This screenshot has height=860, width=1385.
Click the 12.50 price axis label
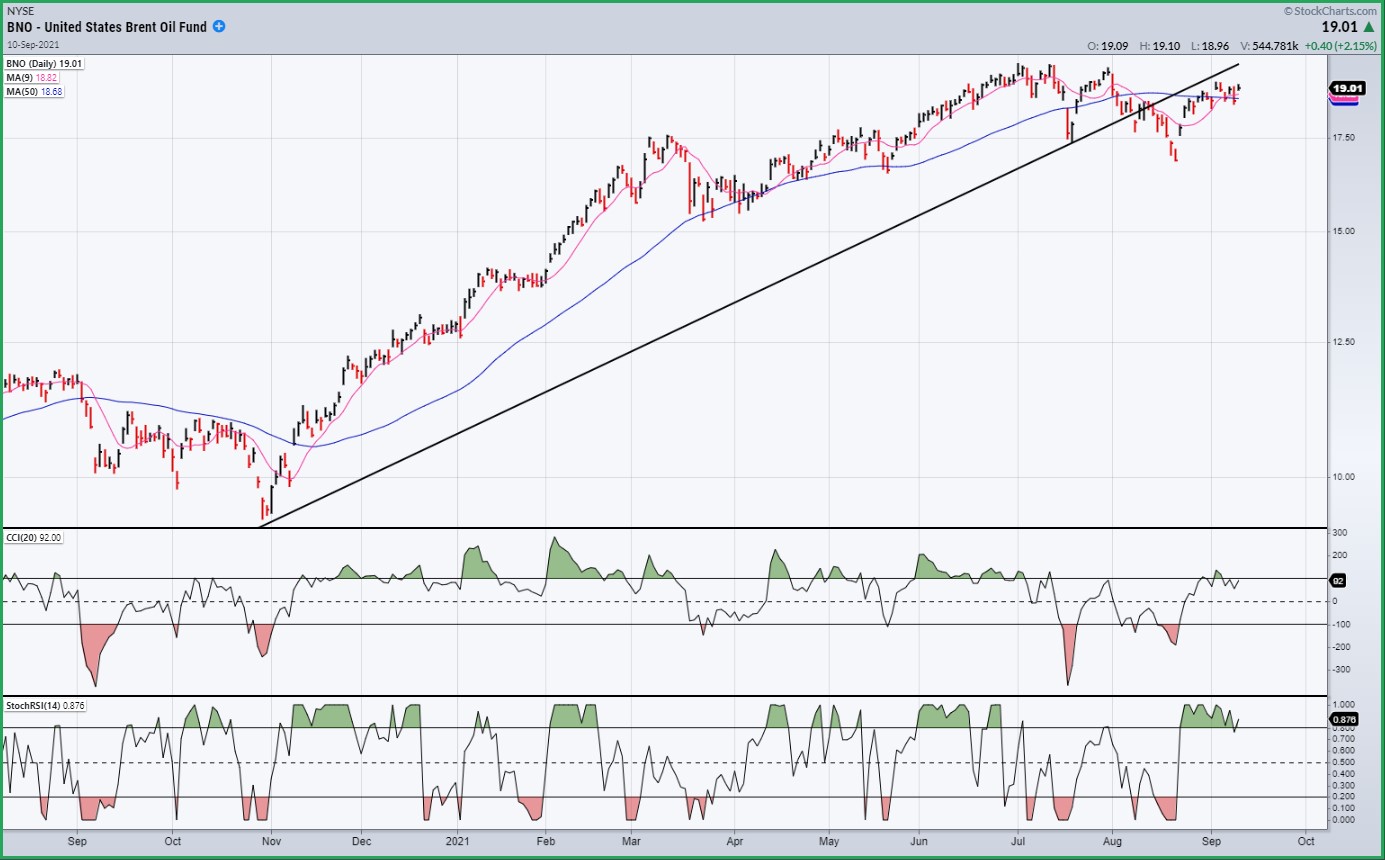tap(1343, 343)
